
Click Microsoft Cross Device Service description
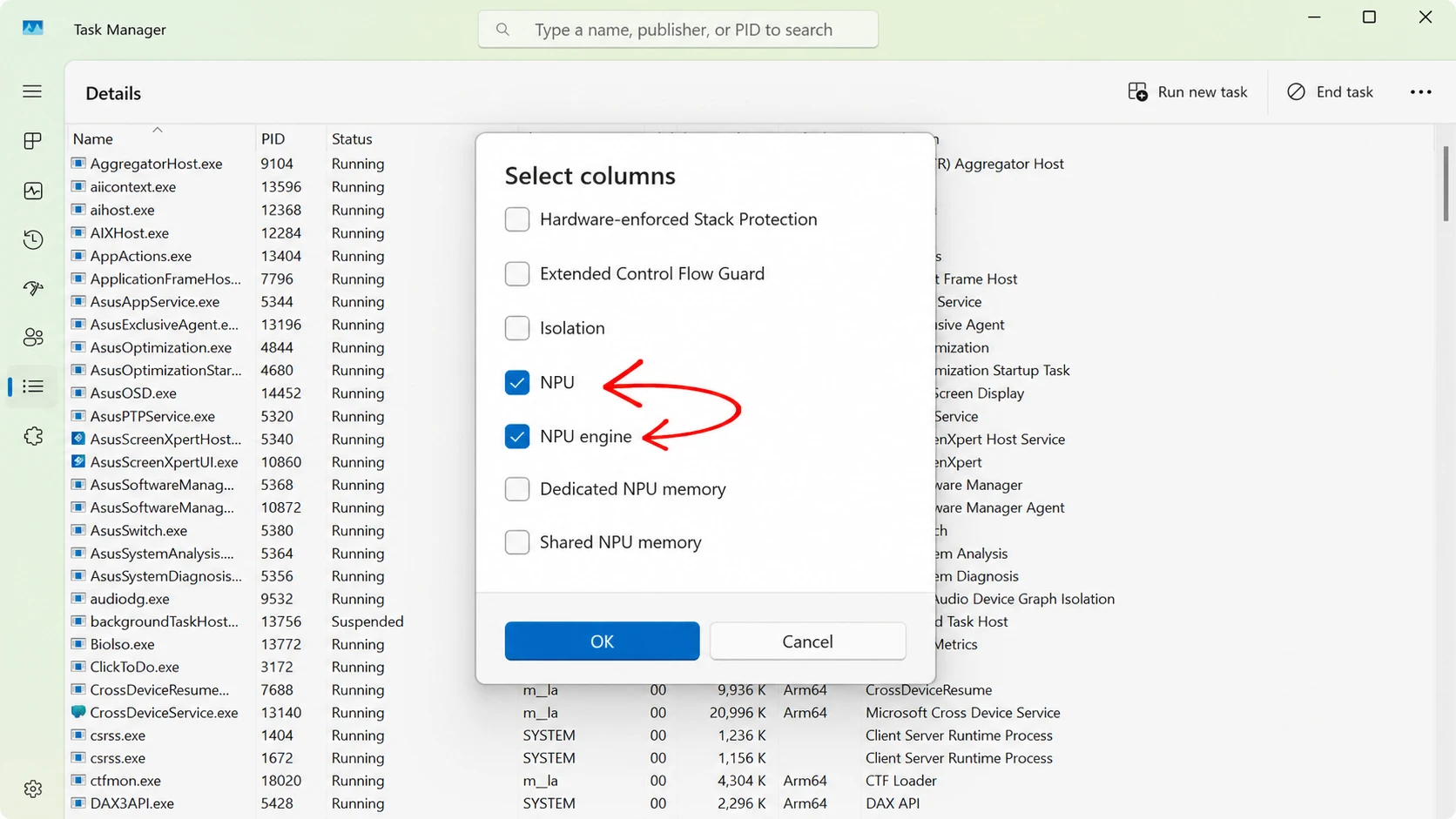(x=963, y=712)
